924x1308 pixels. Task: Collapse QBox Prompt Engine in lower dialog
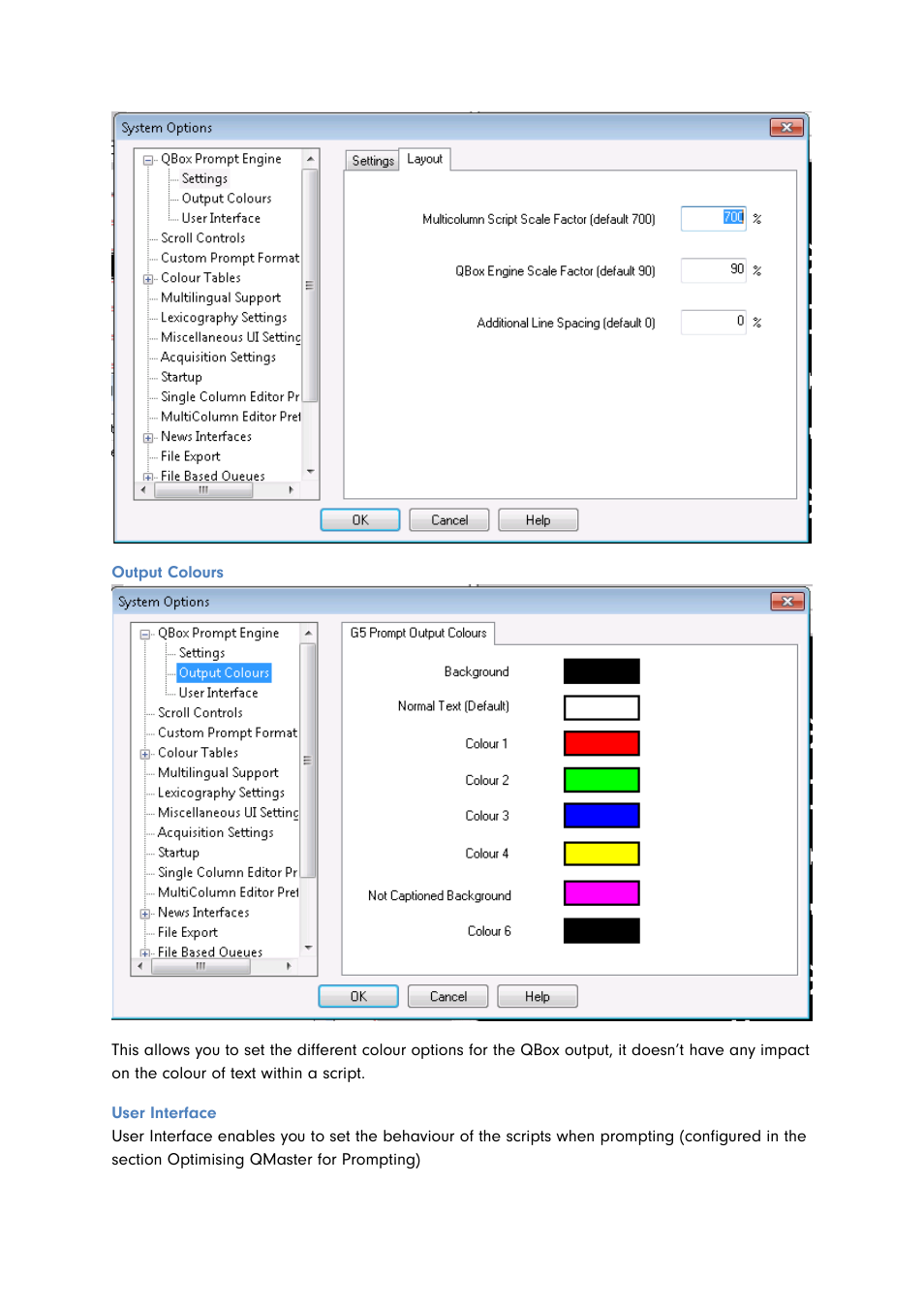(145, 635)
